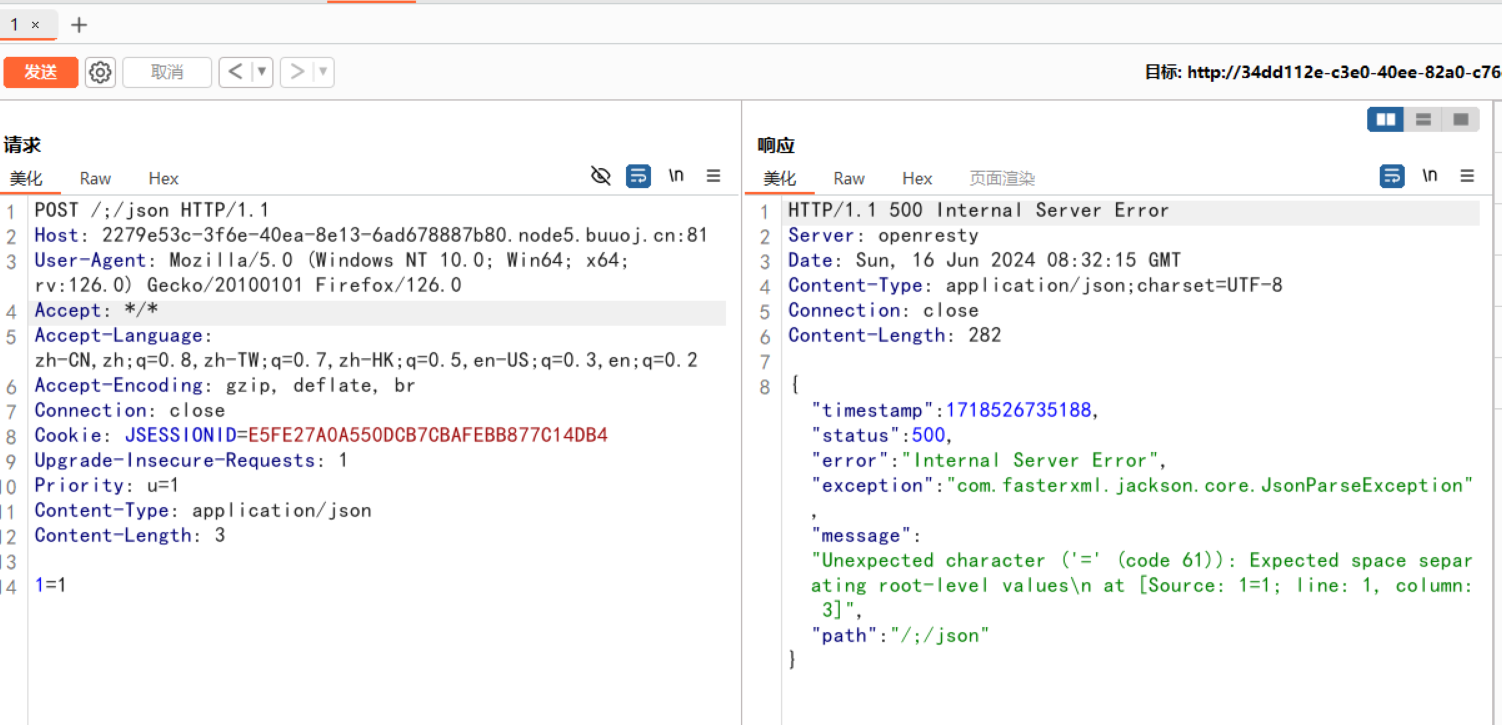Screen dimensions: 1502x725
Task: Switch layout to horizontal split view
Action: coord(1422,119)
